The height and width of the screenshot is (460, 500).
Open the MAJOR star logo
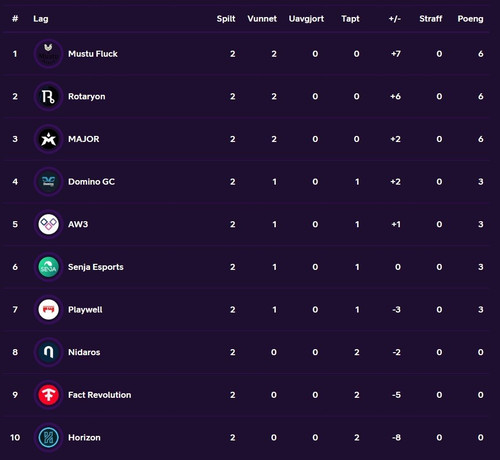(48, 139)
